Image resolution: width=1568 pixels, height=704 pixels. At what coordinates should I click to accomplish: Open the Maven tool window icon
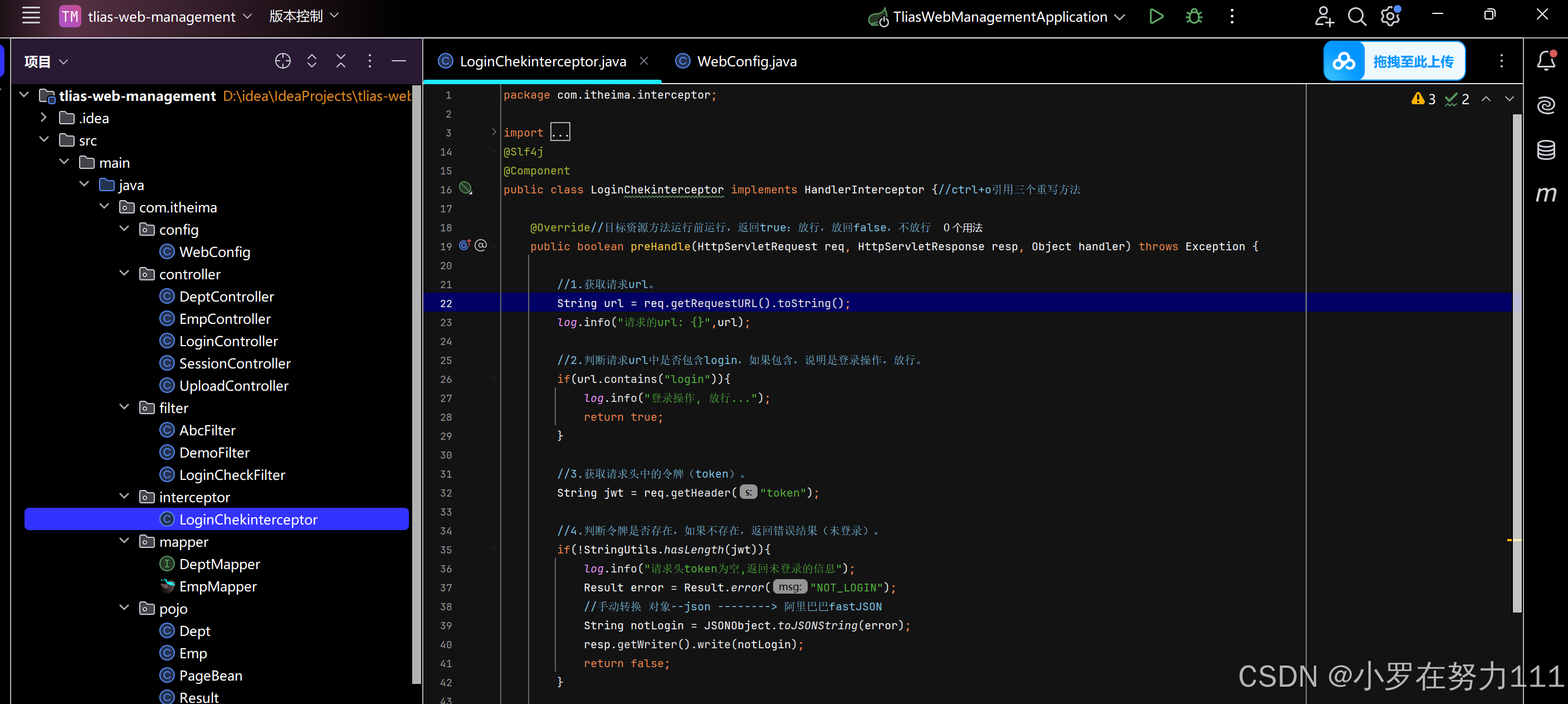1546,195
